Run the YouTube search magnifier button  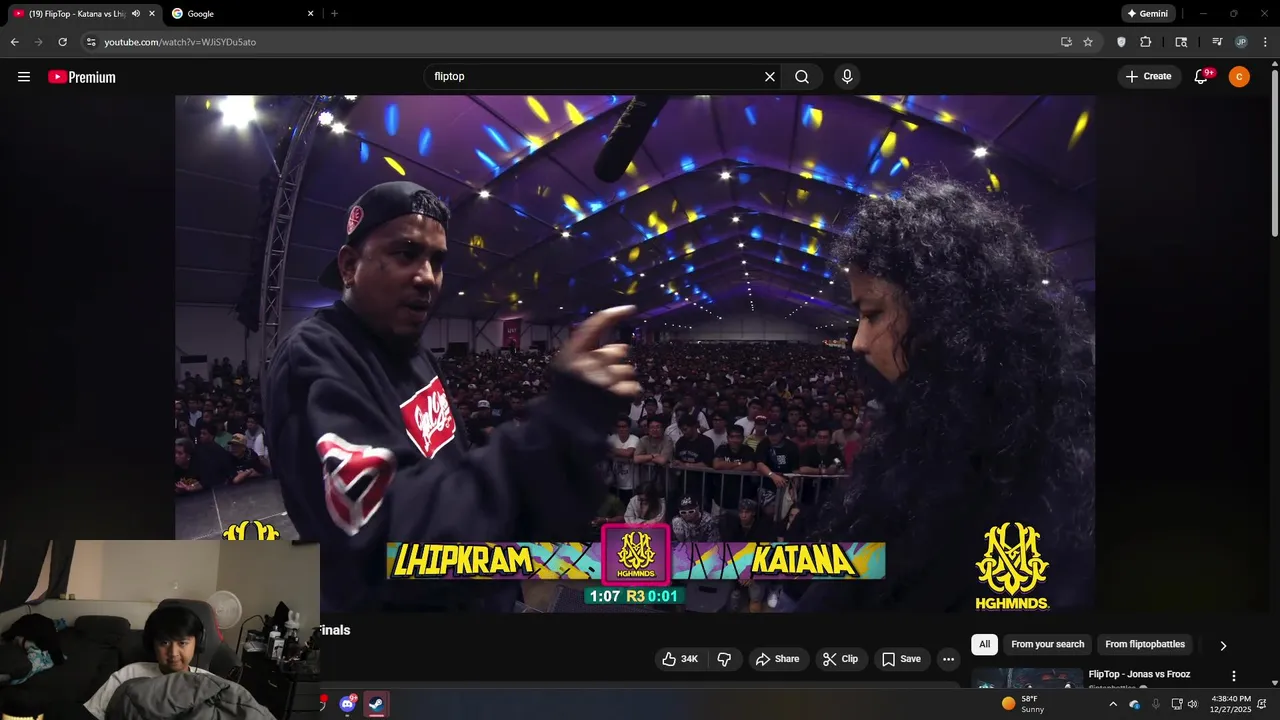coord(802,76)
